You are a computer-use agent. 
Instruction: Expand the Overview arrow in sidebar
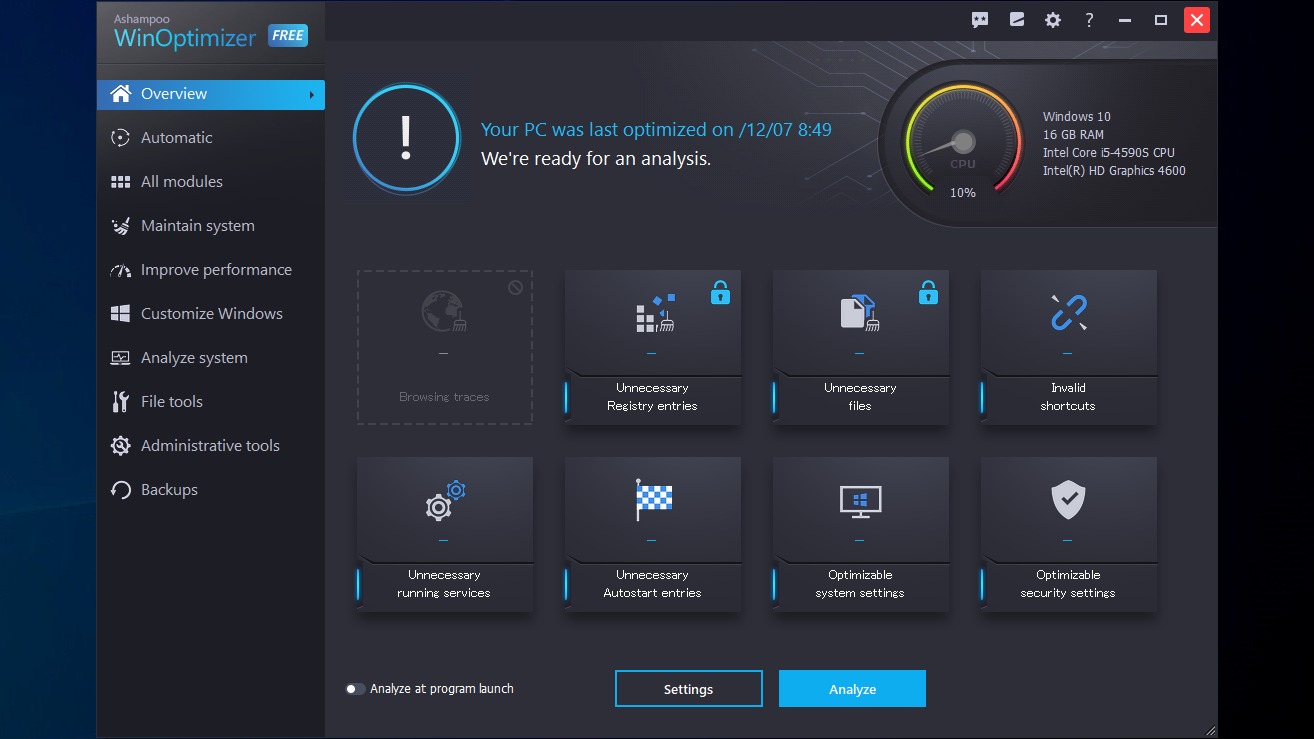click(311, 95)
